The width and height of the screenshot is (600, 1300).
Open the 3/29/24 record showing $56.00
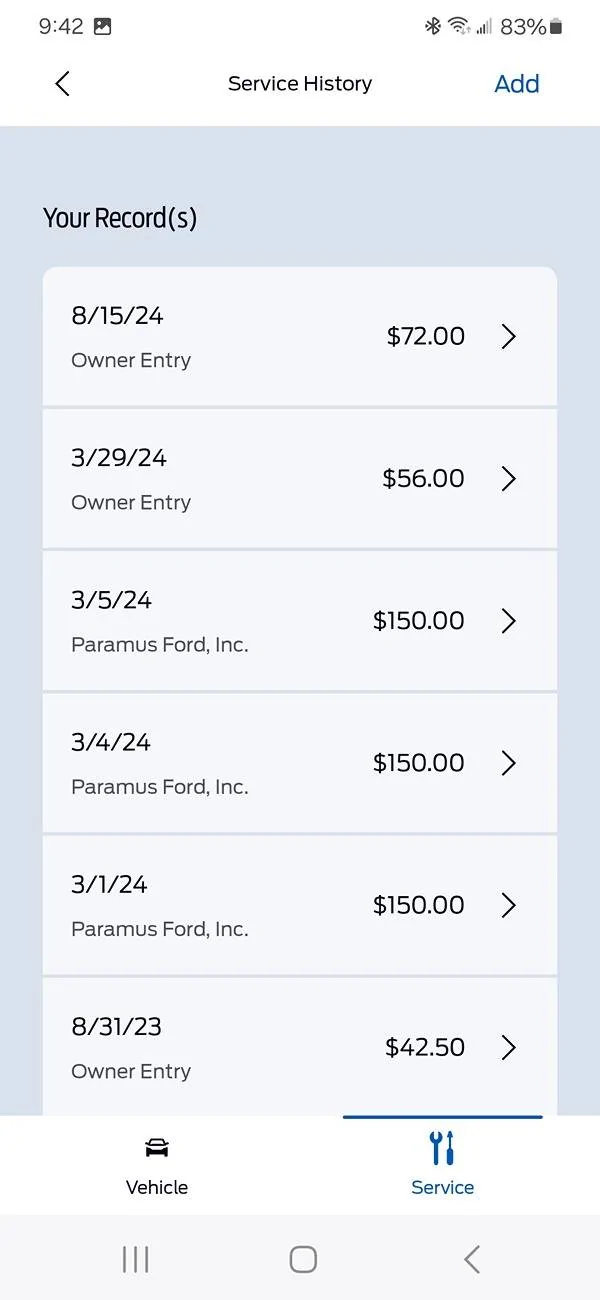[300, 478]
